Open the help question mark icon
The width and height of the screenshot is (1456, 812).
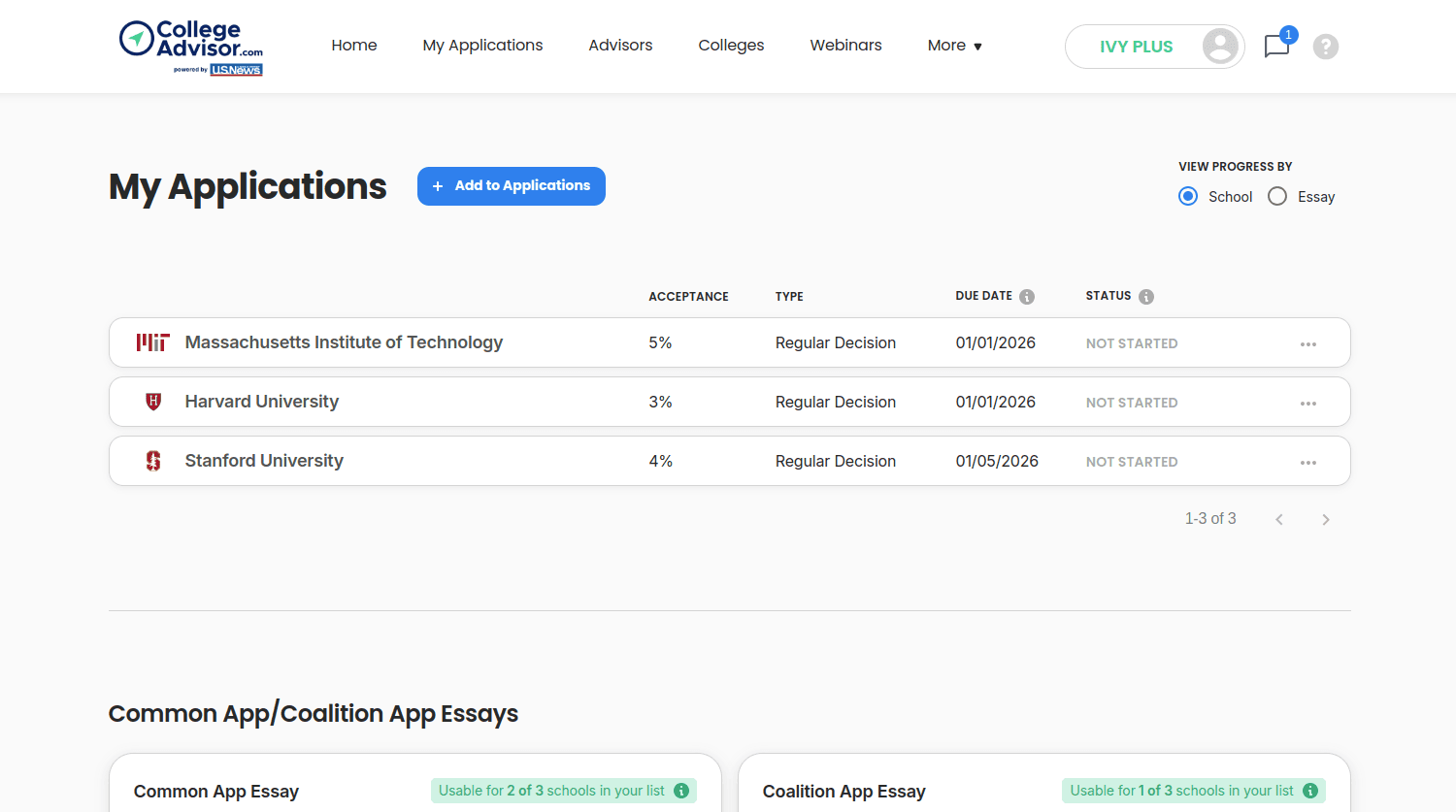(1326, 47)
